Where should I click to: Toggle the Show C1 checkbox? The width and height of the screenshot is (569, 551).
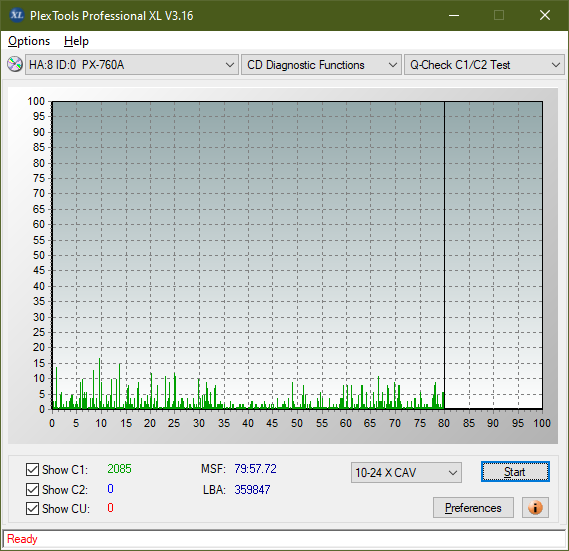pyautogui.click(x=32, y=469)
